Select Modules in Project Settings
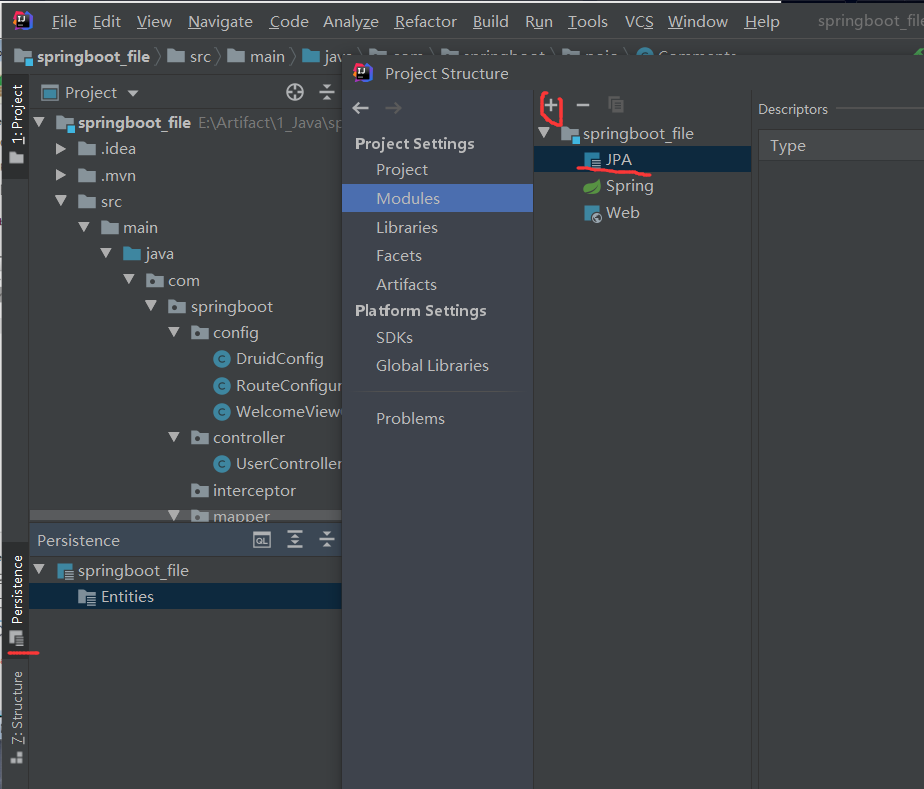 pyautogui.click(x=437, y=198)
